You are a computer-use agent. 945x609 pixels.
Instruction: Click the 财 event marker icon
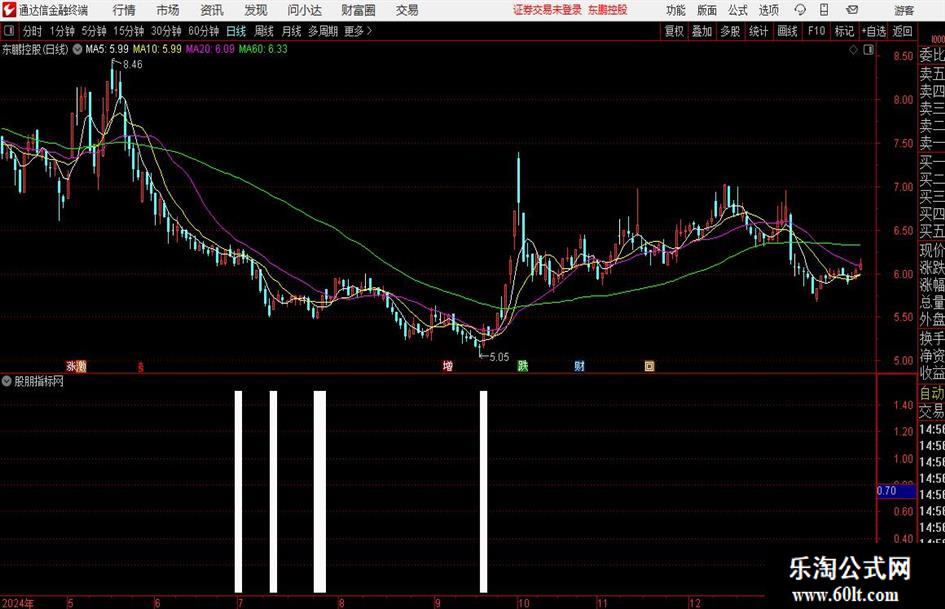(x=579, y=366)
